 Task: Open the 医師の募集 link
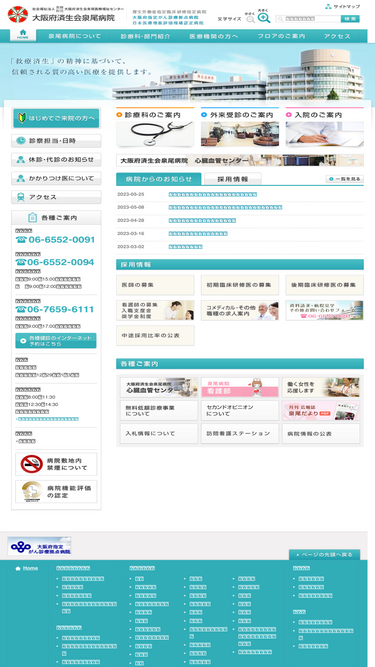155,285
